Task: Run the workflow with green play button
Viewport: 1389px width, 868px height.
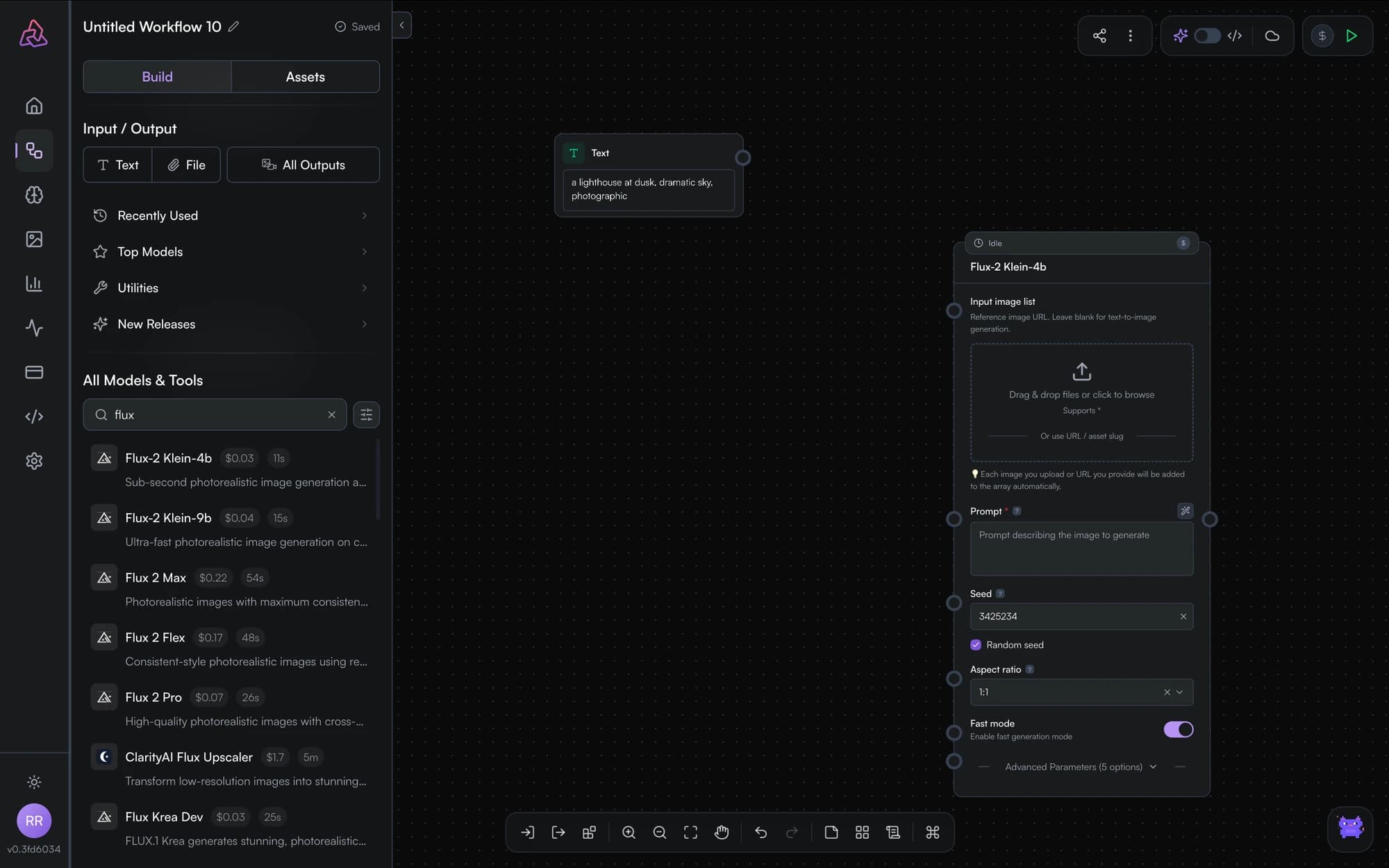Action: click(x=1351, y=35)
